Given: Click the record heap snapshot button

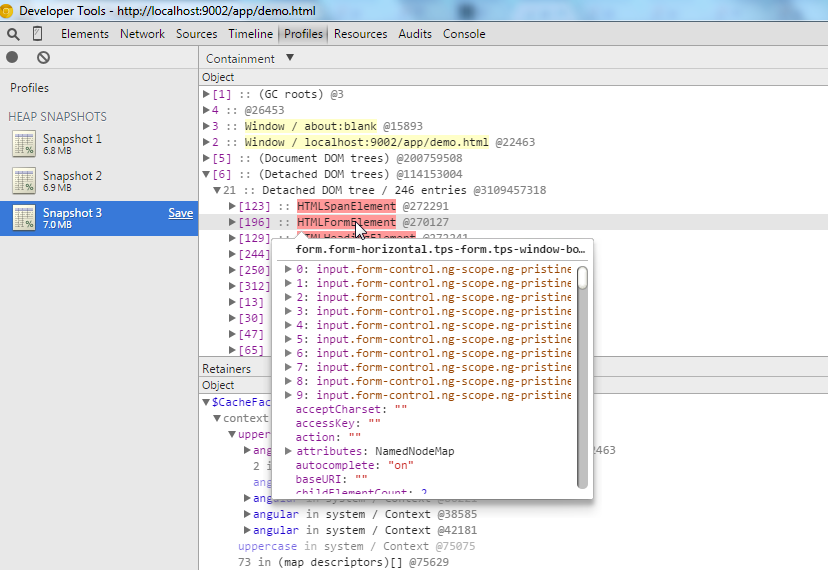Looking at the screenshot, I should tap(12, 57).
